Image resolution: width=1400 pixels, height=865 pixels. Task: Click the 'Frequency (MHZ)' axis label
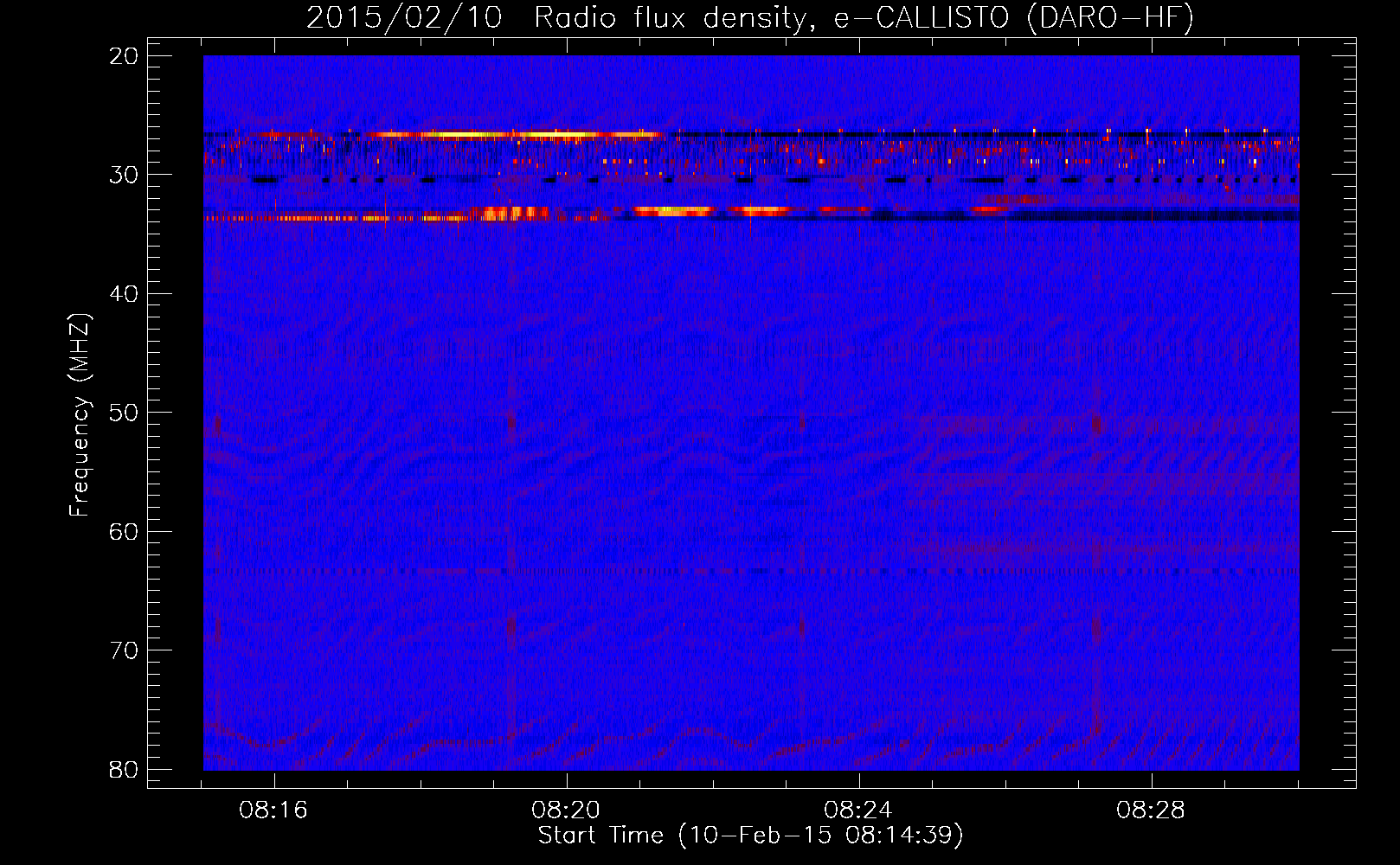pyautogui.click(x=80, y=415)
